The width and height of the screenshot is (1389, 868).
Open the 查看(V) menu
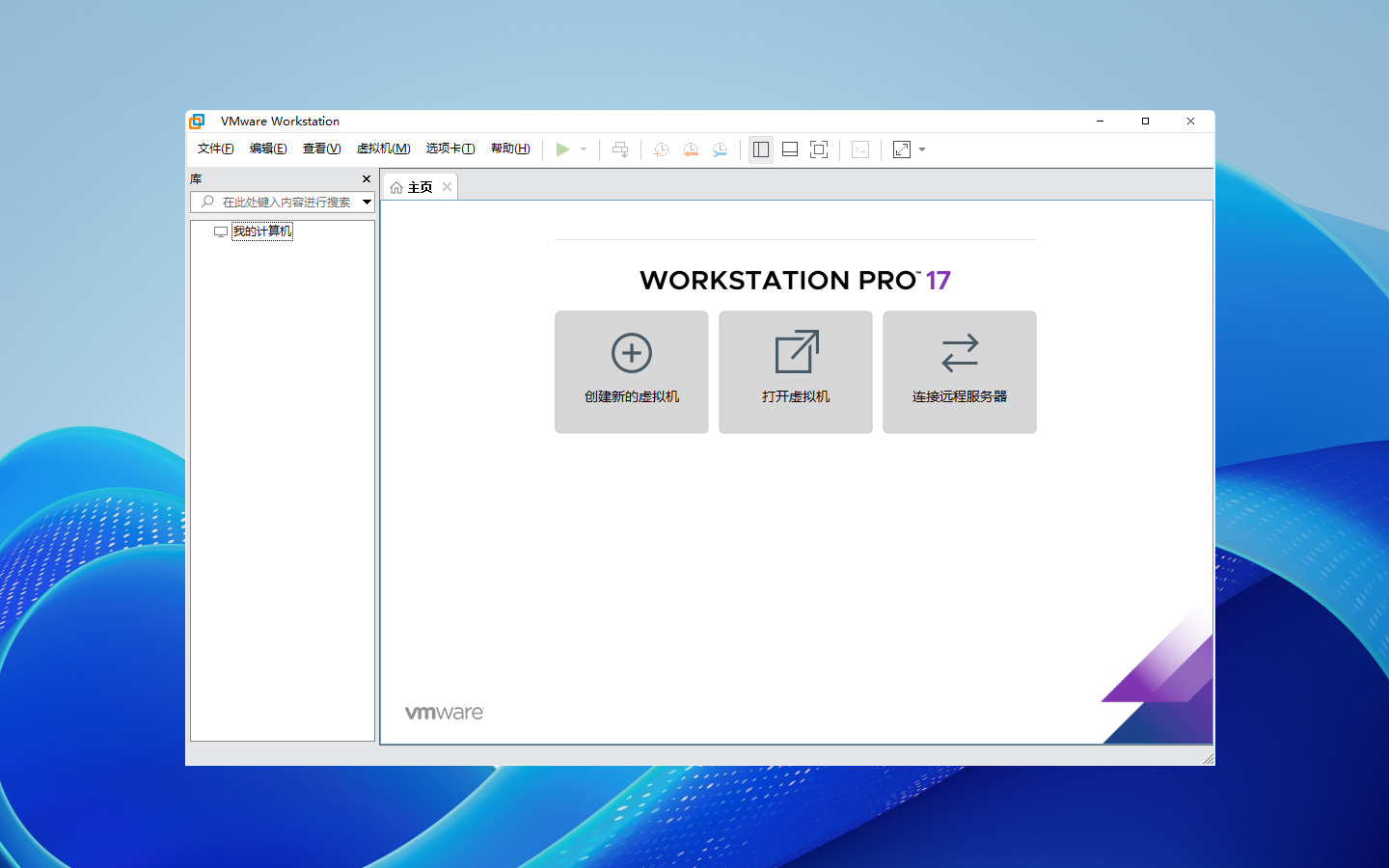(x=321, y=149)
